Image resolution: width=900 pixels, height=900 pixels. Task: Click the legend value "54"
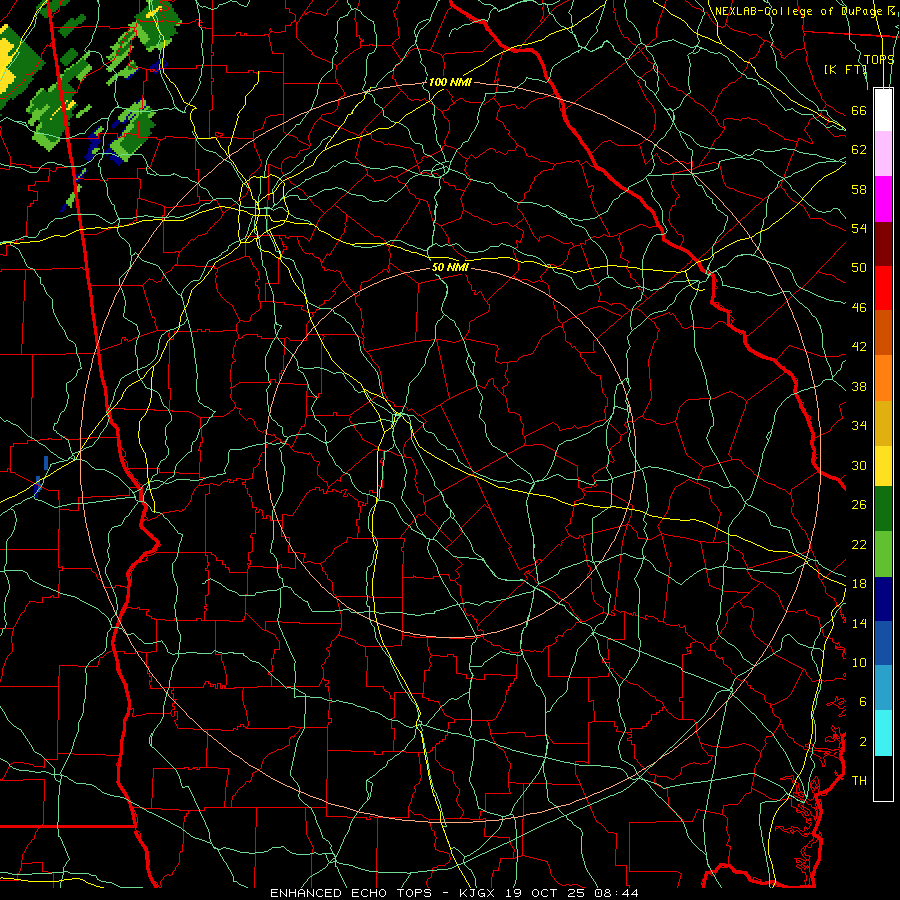click(x=859, y=228)
